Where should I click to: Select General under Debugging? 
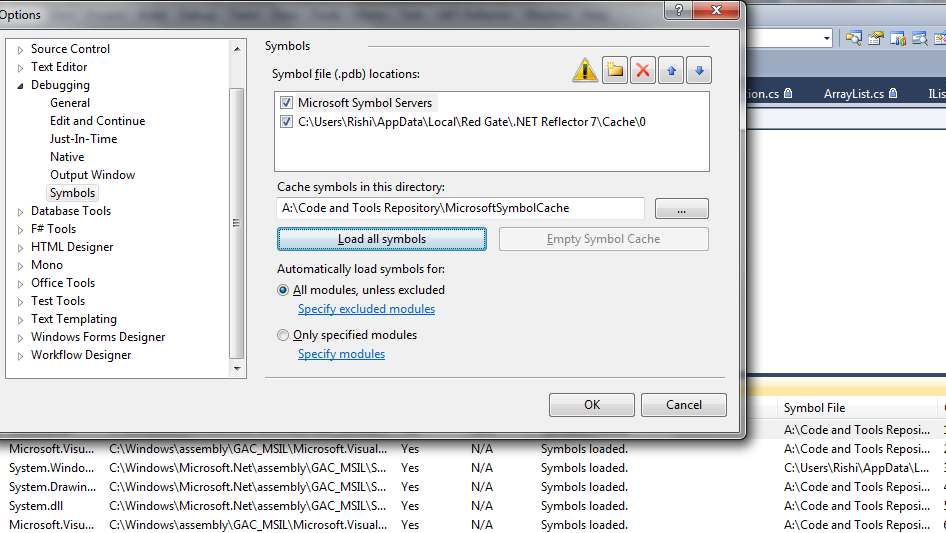(70, 103)
